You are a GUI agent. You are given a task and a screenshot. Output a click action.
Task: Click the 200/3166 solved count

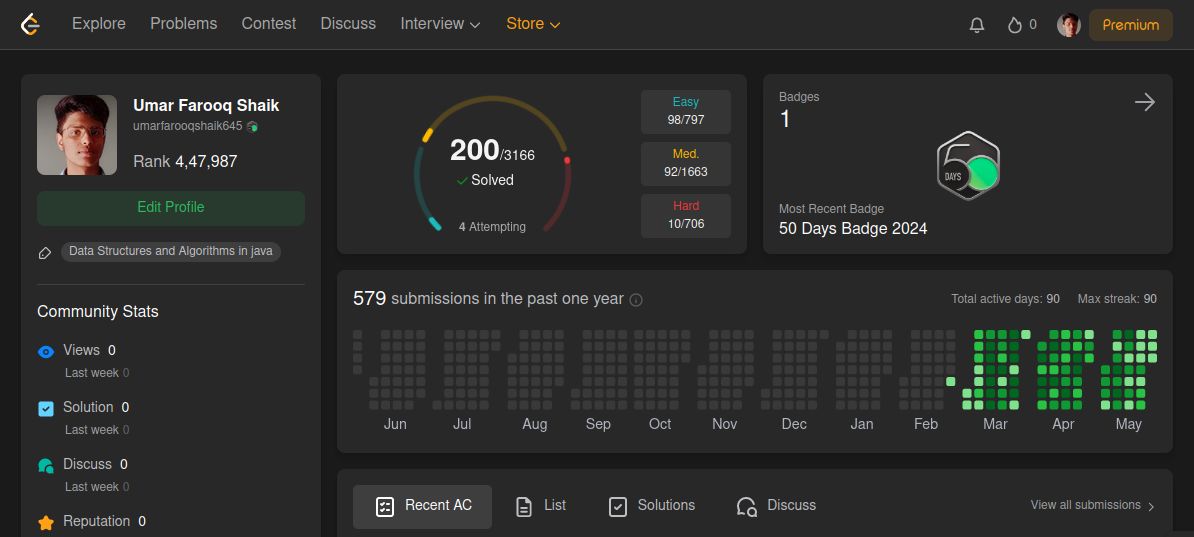(x=492, y=151)
